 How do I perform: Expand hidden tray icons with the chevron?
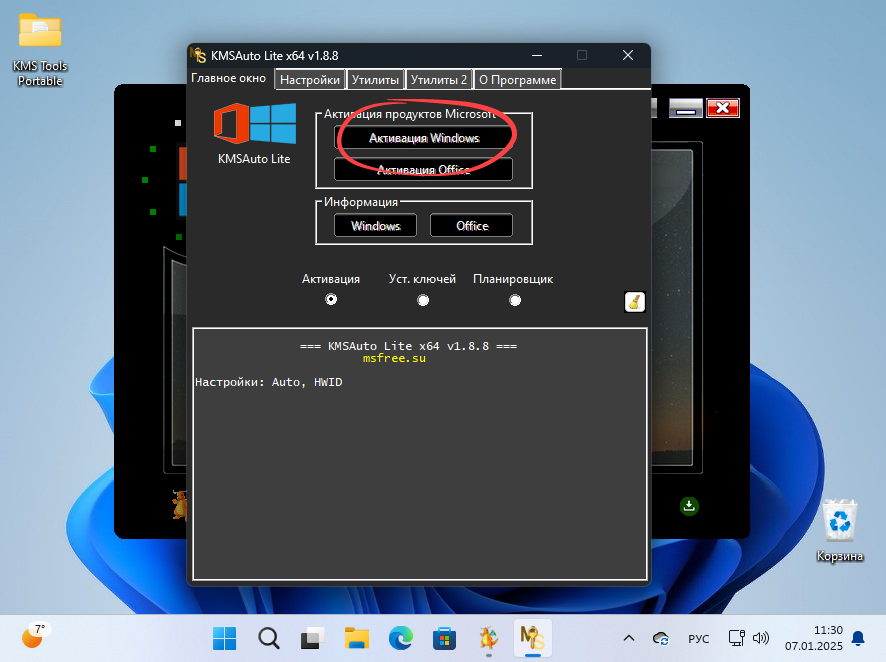[629, 638]
